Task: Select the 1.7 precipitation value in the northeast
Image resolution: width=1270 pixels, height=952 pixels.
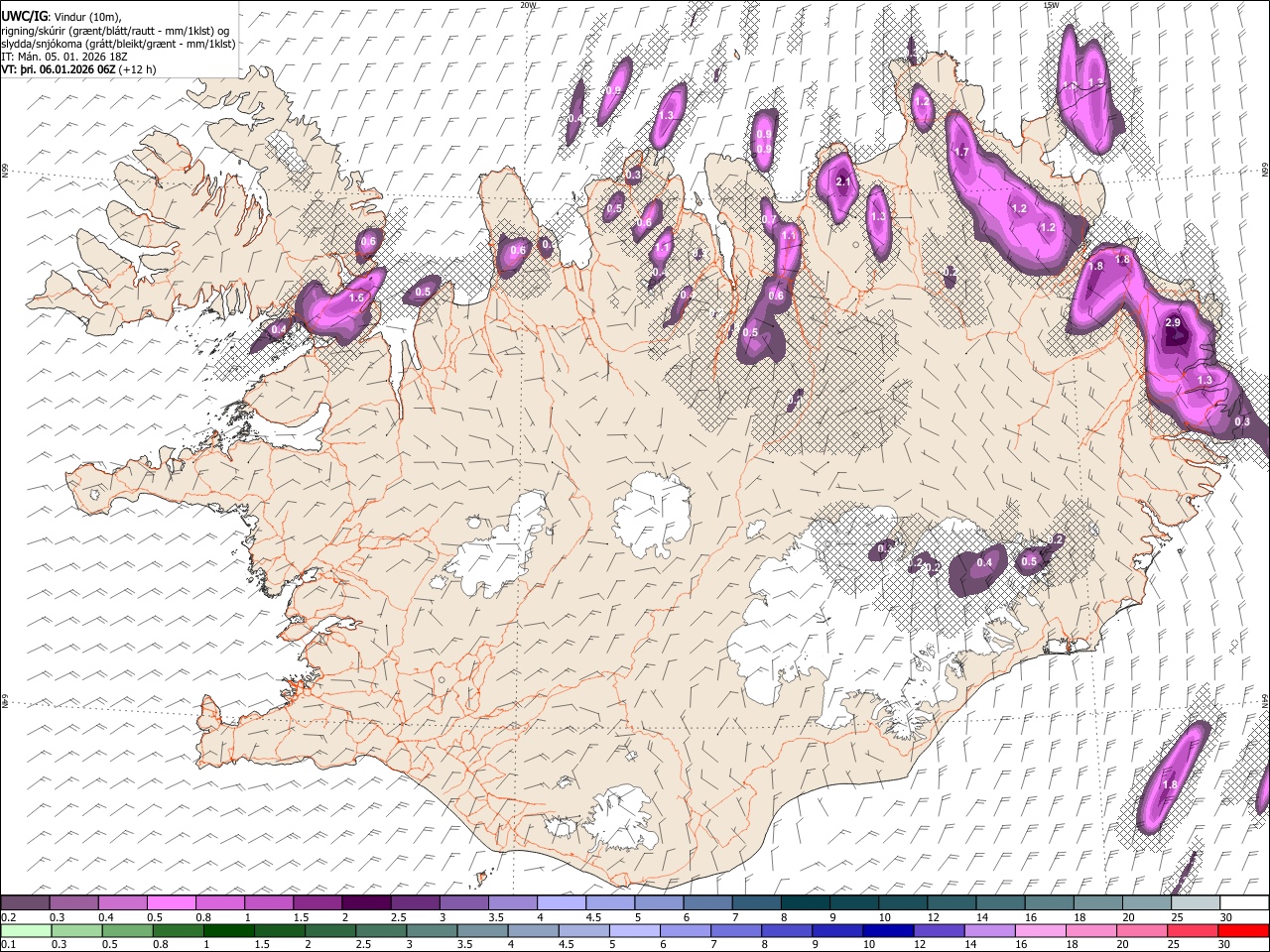Action: click(960, 152)
